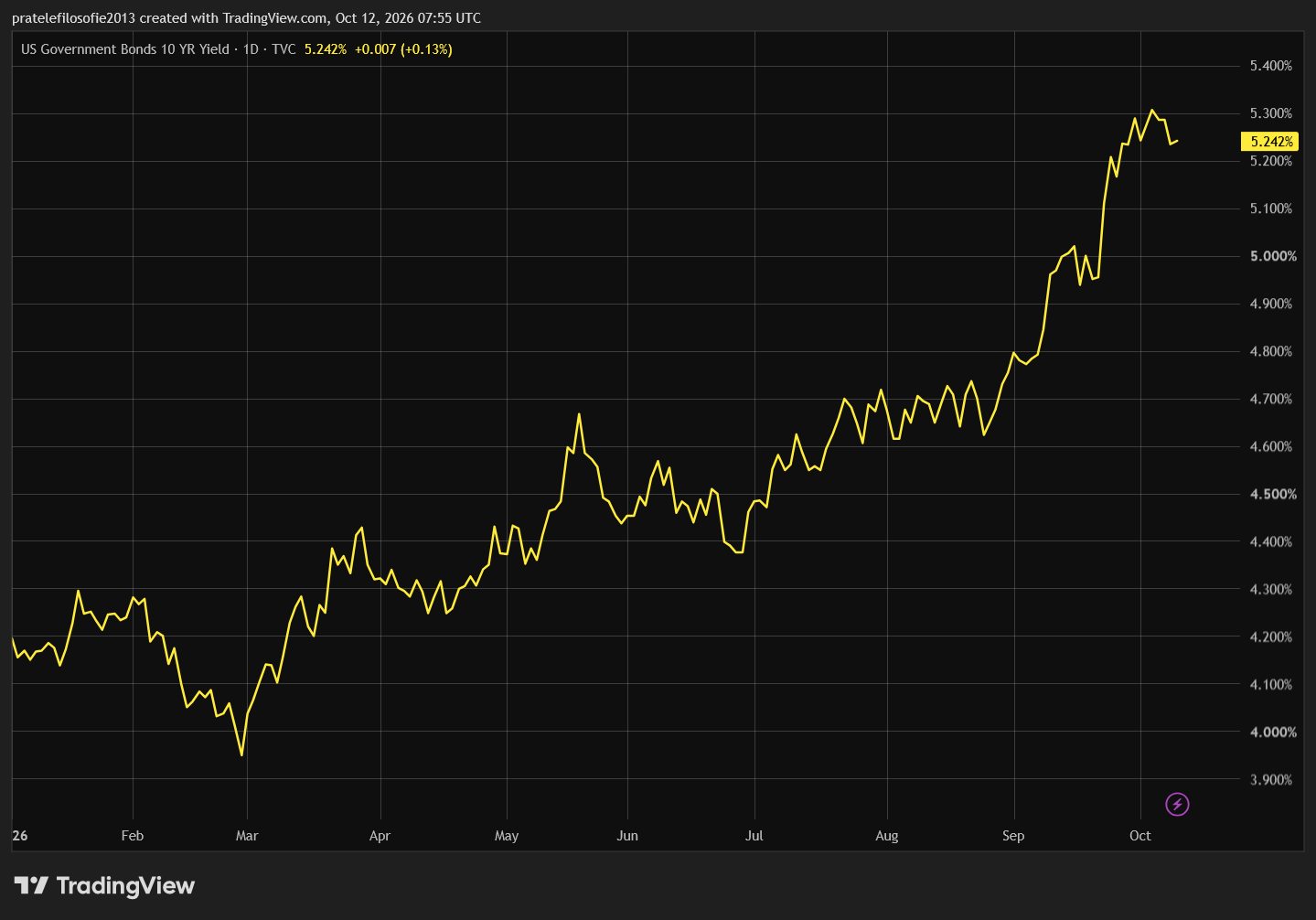Image resolution: width=1316 pixels, height=920 pixels.
Task: Select the yellow 5.242% price-axis tag
Action: tap(1271, 142)
